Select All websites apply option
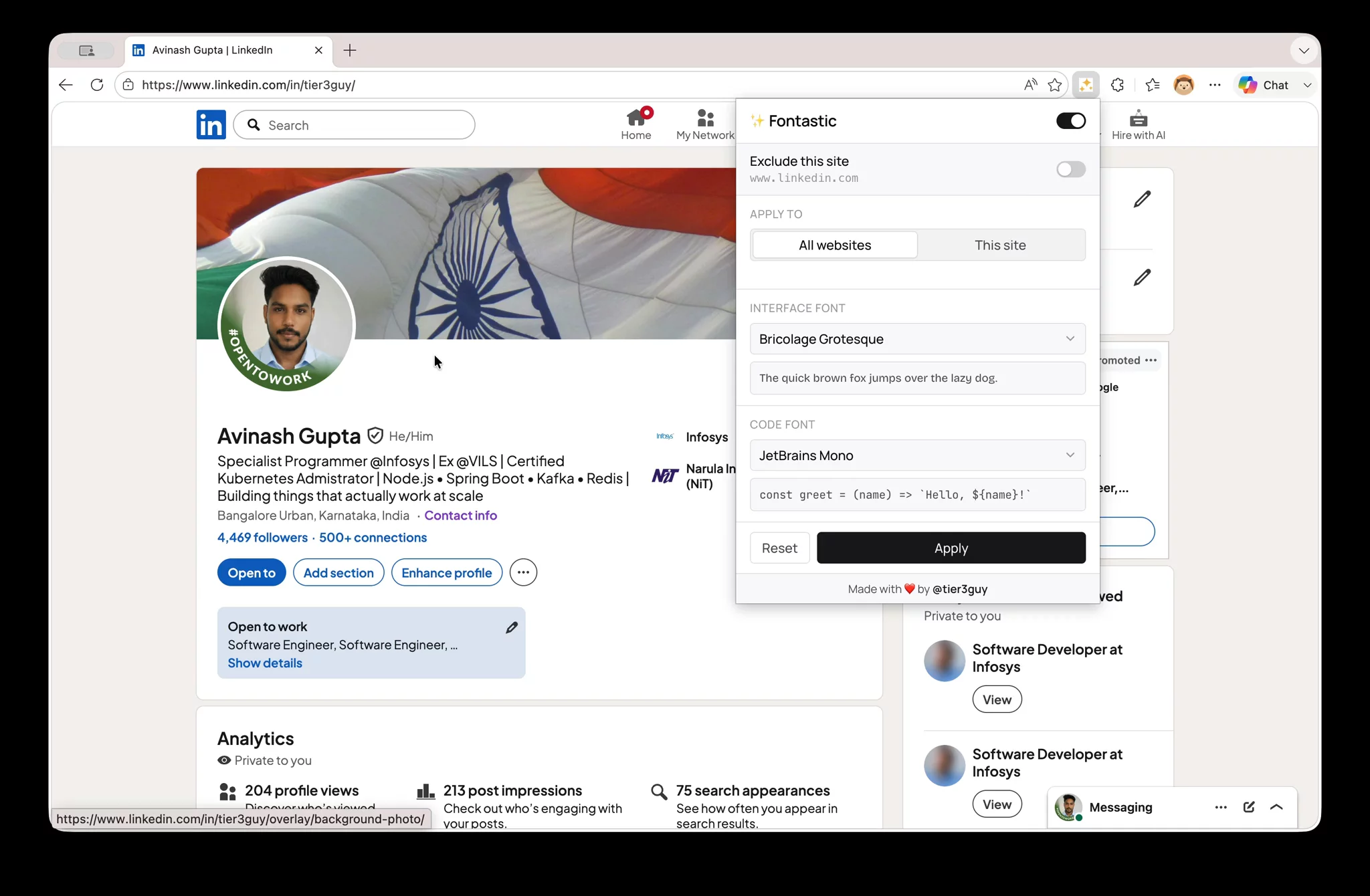 pyautogui.click(x=834, y=245)
